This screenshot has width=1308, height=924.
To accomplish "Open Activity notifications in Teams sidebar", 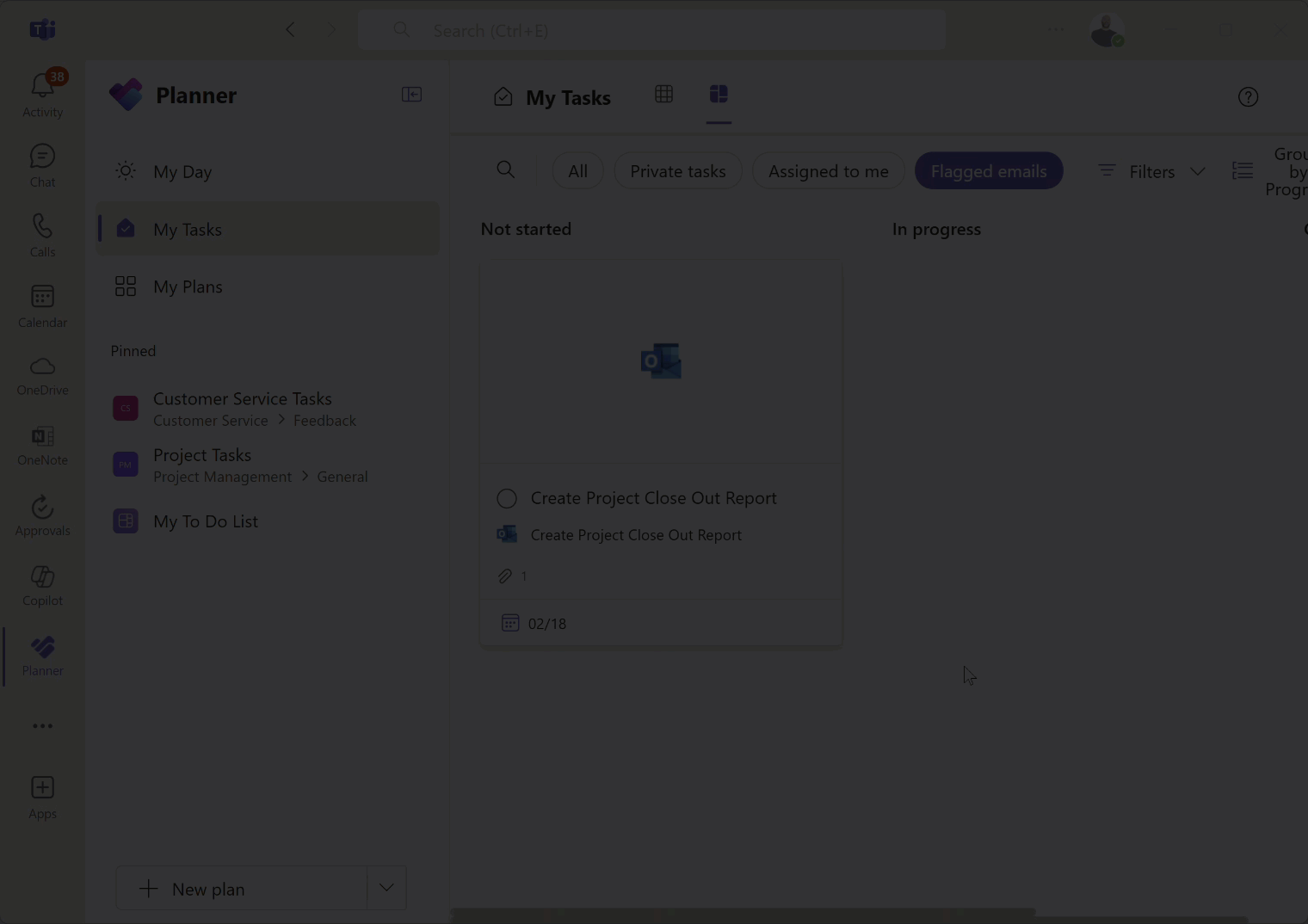I will [x=42, y=94].
